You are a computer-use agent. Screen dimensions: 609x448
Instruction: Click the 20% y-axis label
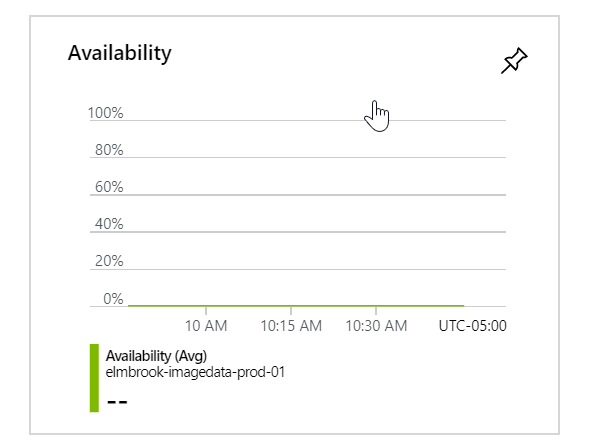(108, 261)
